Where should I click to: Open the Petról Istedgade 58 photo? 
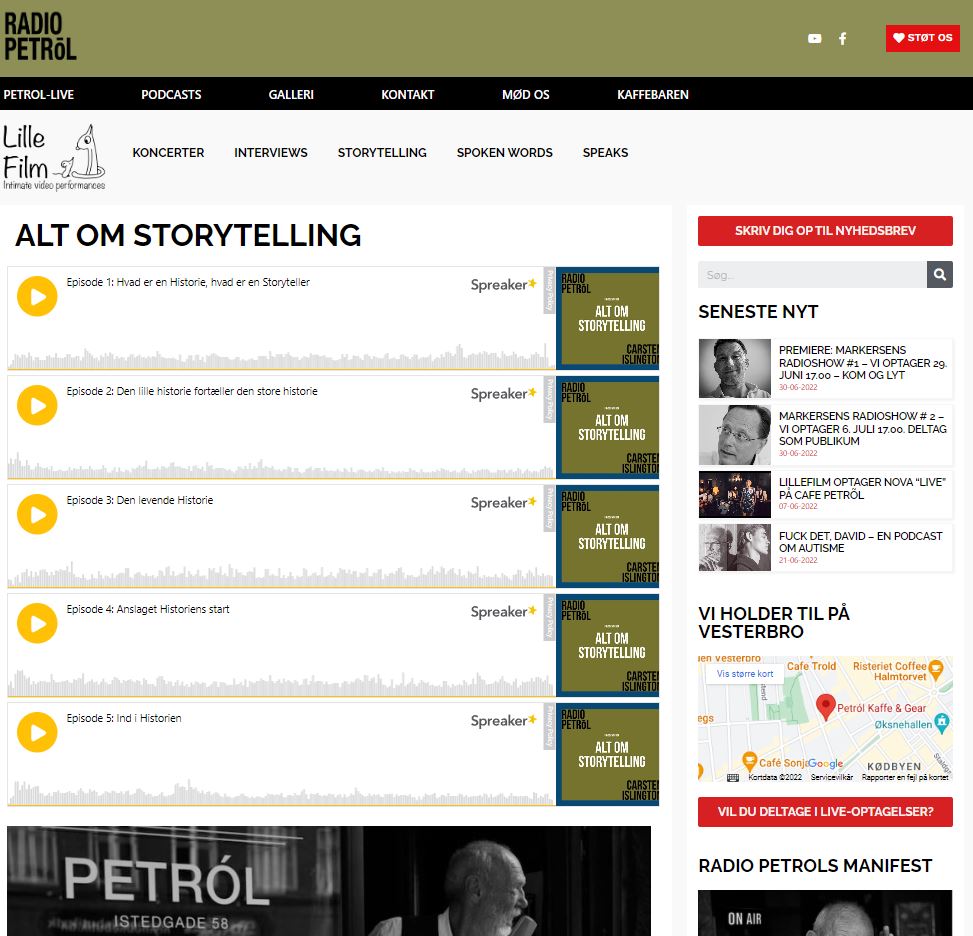[x=329, y=881]
